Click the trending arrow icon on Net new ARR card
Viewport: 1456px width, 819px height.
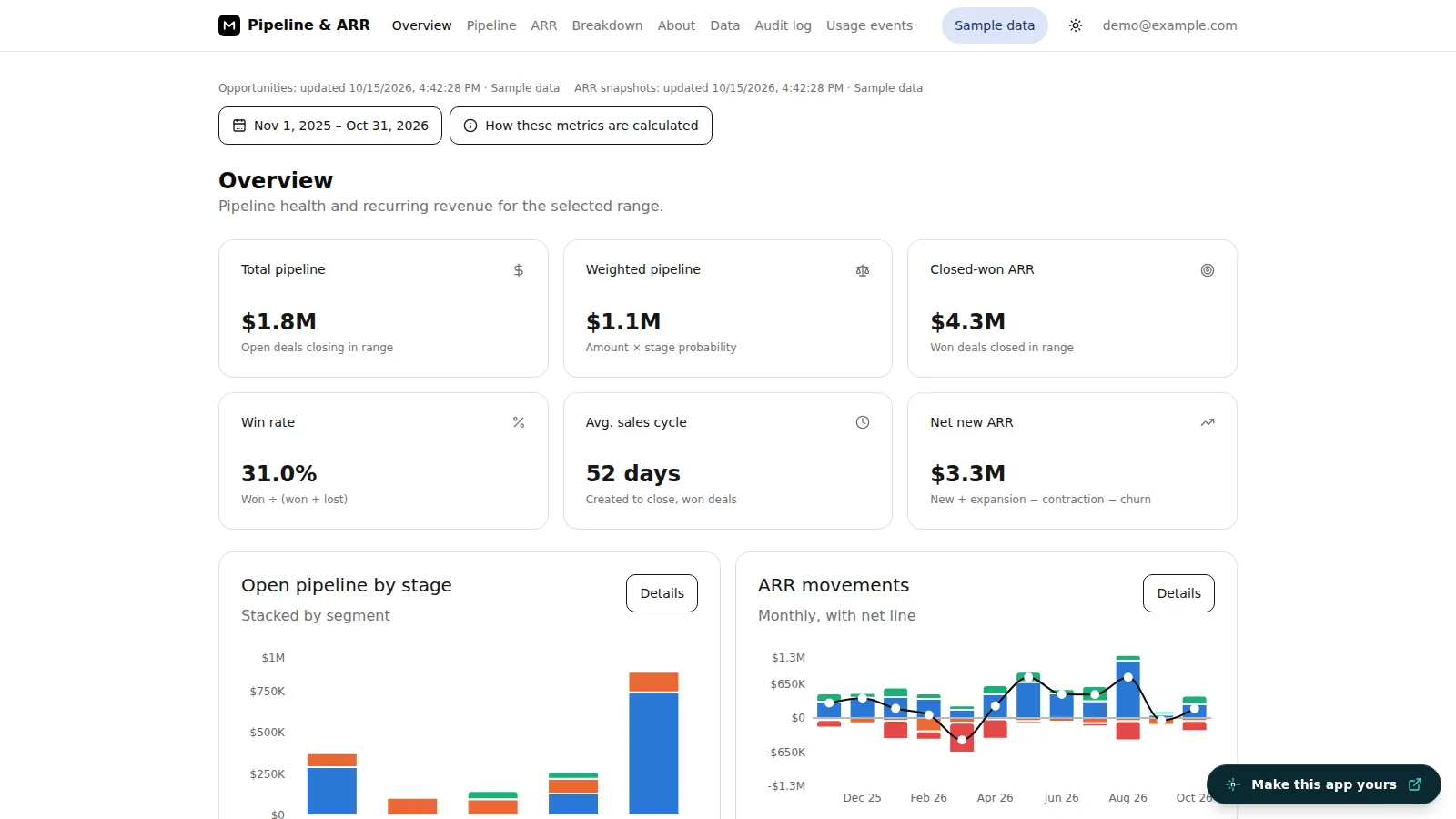click(1208, 422)
